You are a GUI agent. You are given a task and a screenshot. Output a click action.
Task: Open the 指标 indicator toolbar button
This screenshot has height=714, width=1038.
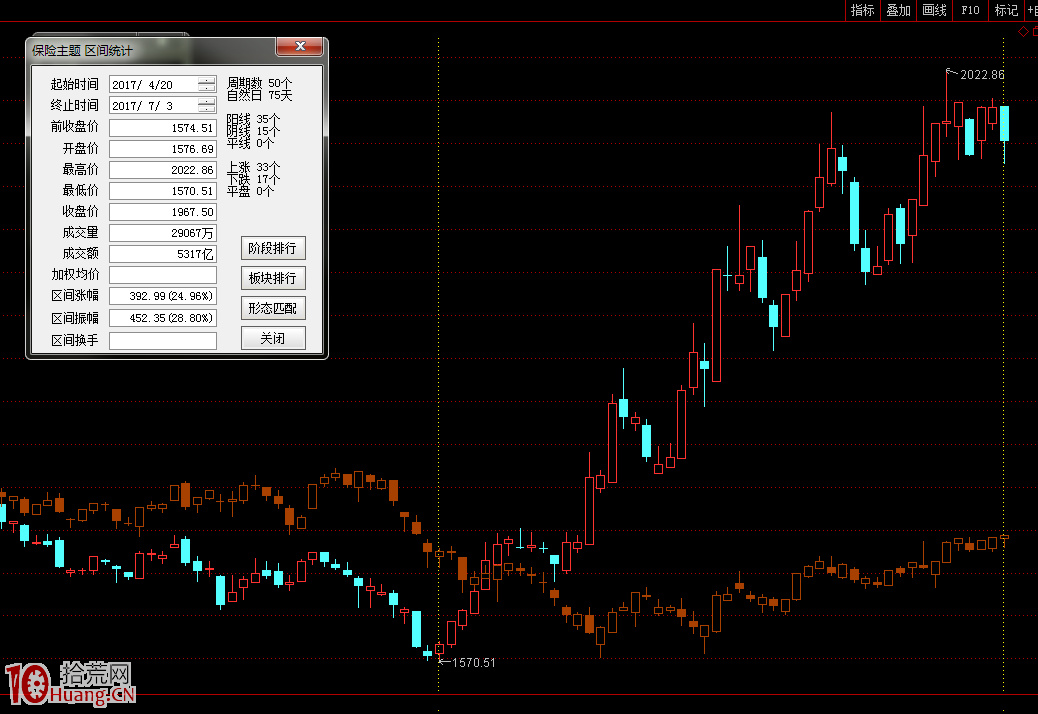click(862, 10)
